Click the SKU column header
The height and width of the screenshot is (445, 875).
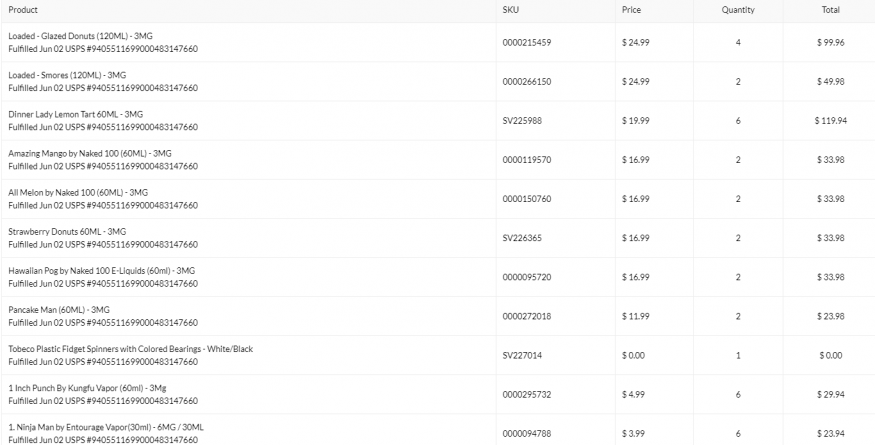[510, 10]
